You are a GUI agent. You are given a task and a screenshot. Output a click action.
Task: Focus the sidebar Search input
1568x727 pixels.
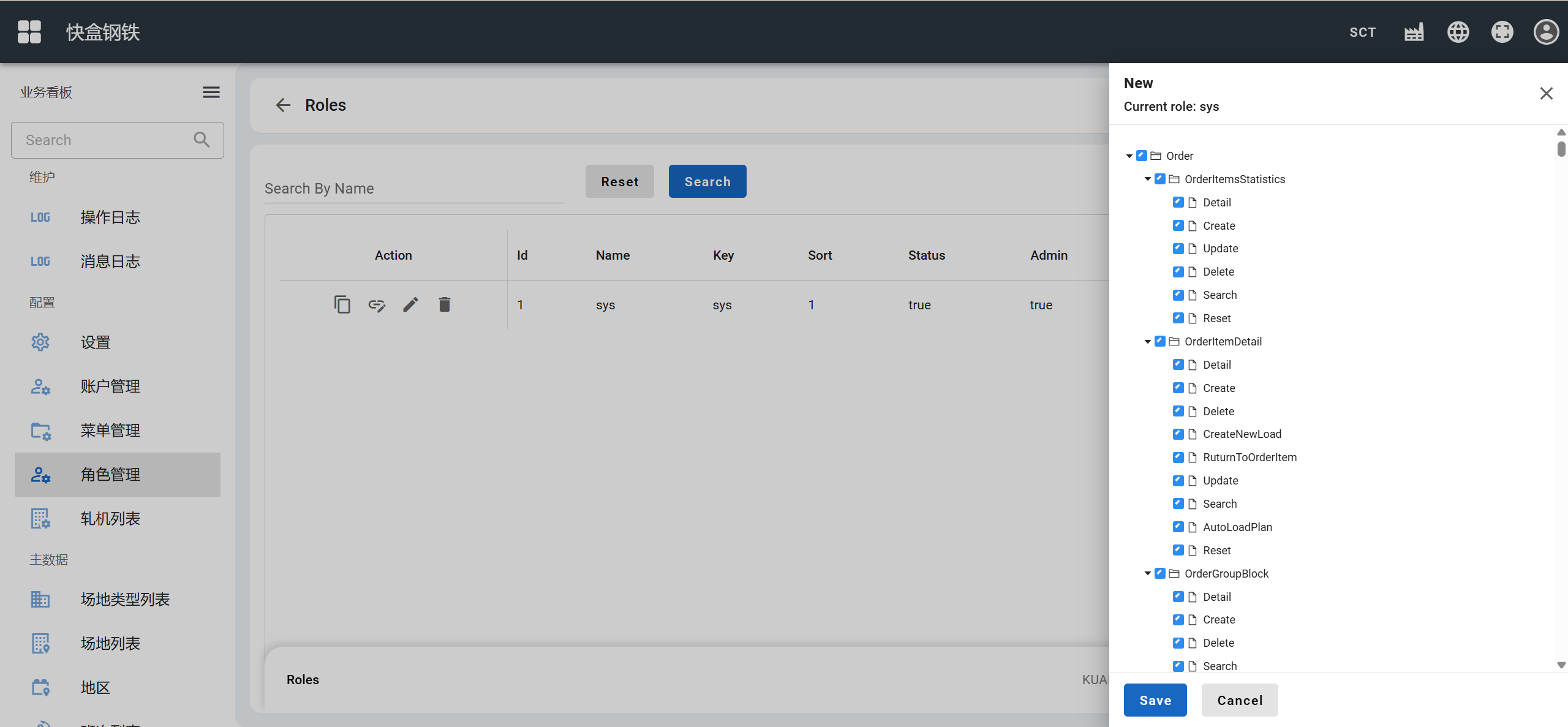(x=118, y=140)
